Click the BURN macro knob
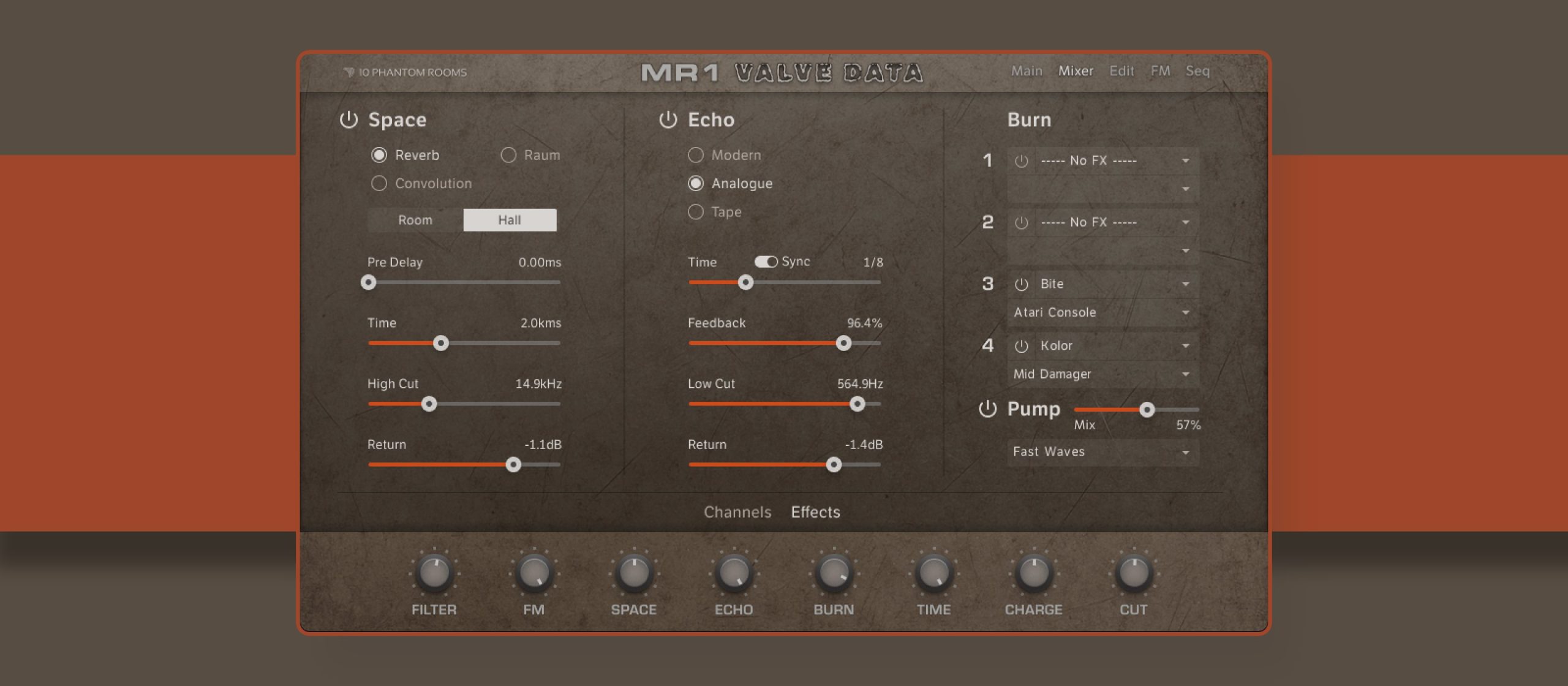This screenshot has height=686, width=1568. [x=834, y=573]
